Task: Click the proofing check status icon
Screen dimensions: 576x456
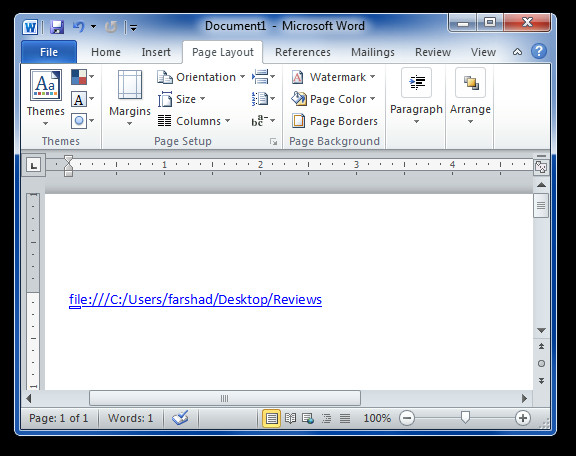Action: 181,418
